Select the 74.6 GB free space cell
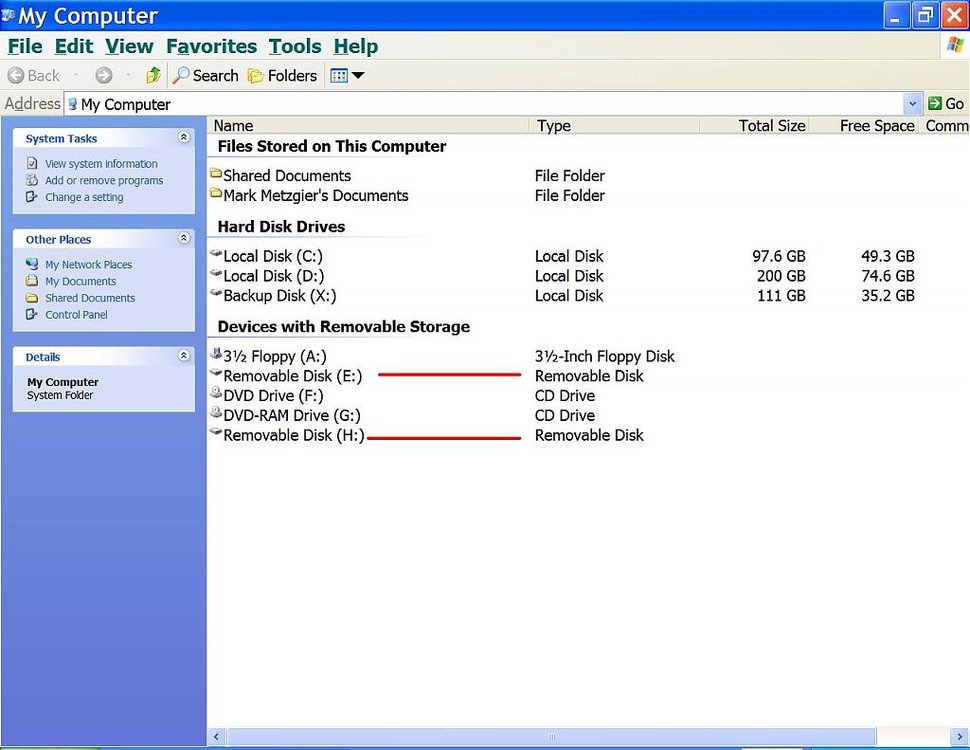This screenshot has width=970, height=750. coord(888,276)
